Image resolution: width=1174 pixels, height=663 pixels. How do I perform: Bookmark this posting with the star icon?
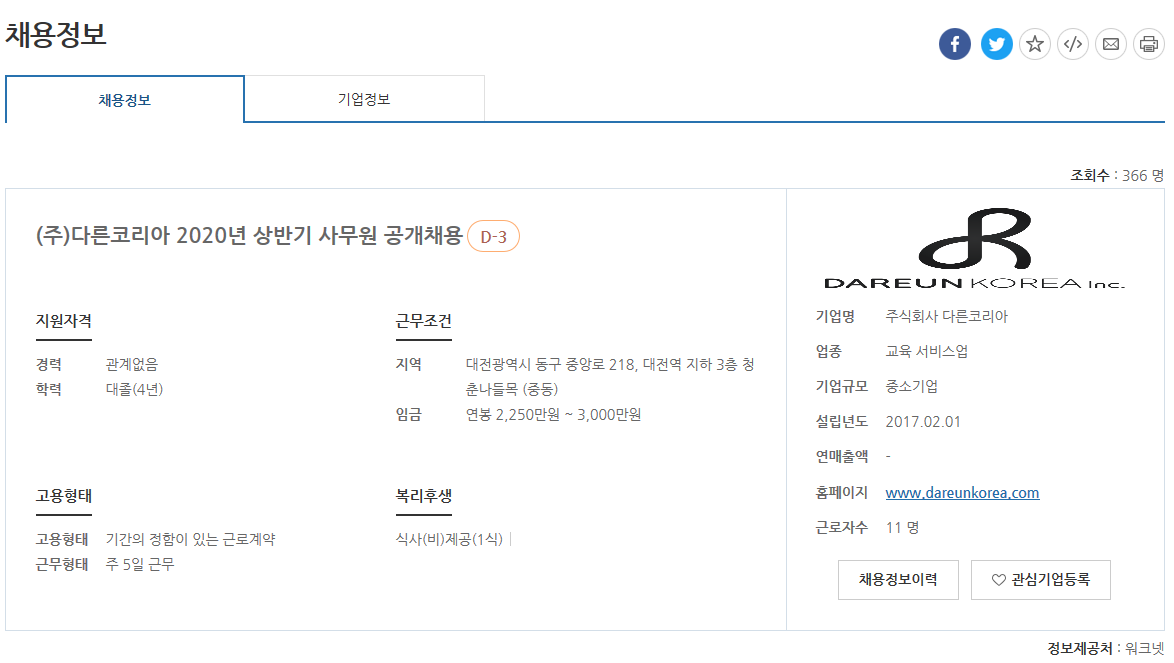1035,44
